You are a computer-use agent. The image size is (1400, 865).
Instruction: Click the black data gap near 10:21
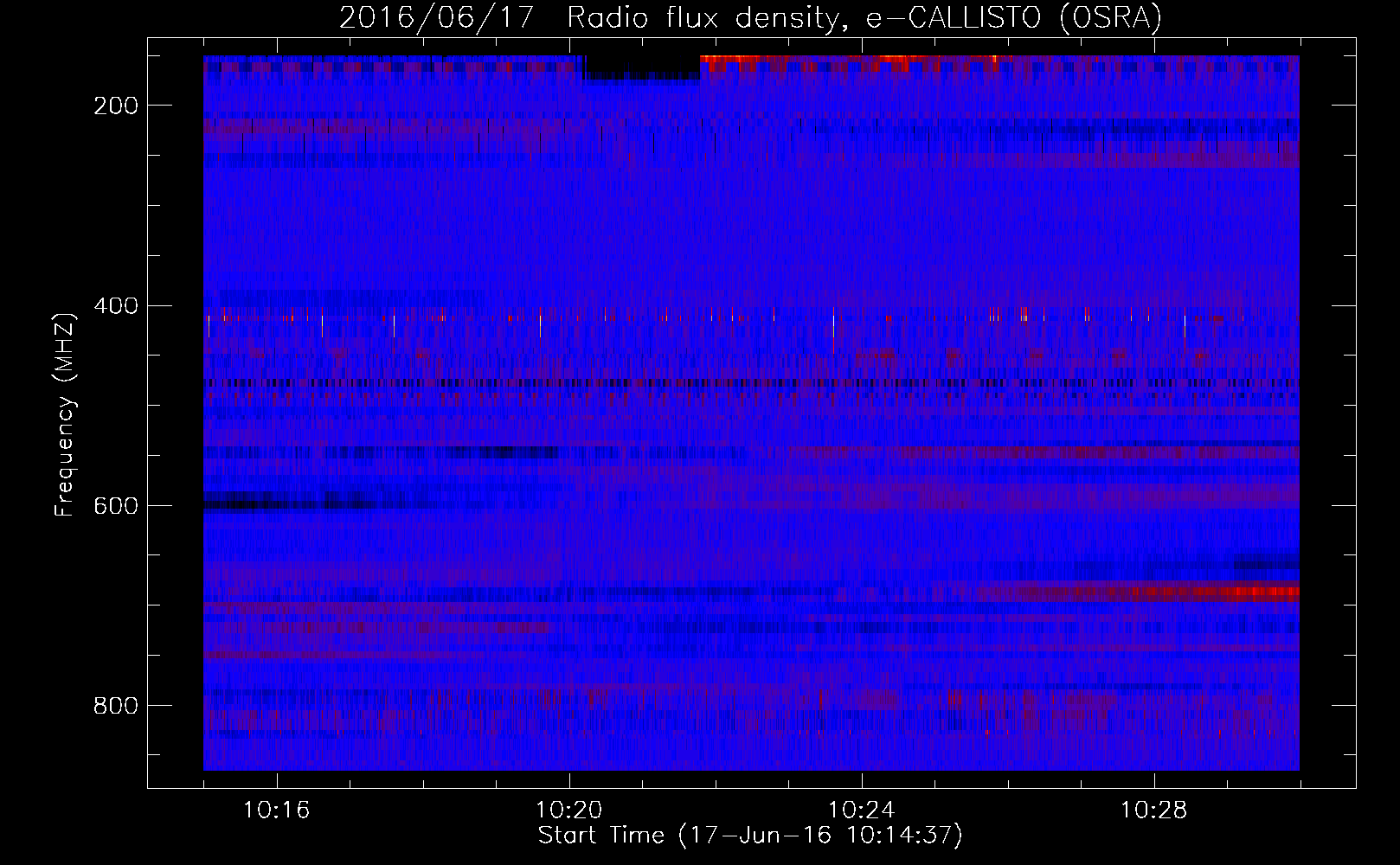pyautogui.click(x=642, y=67)
